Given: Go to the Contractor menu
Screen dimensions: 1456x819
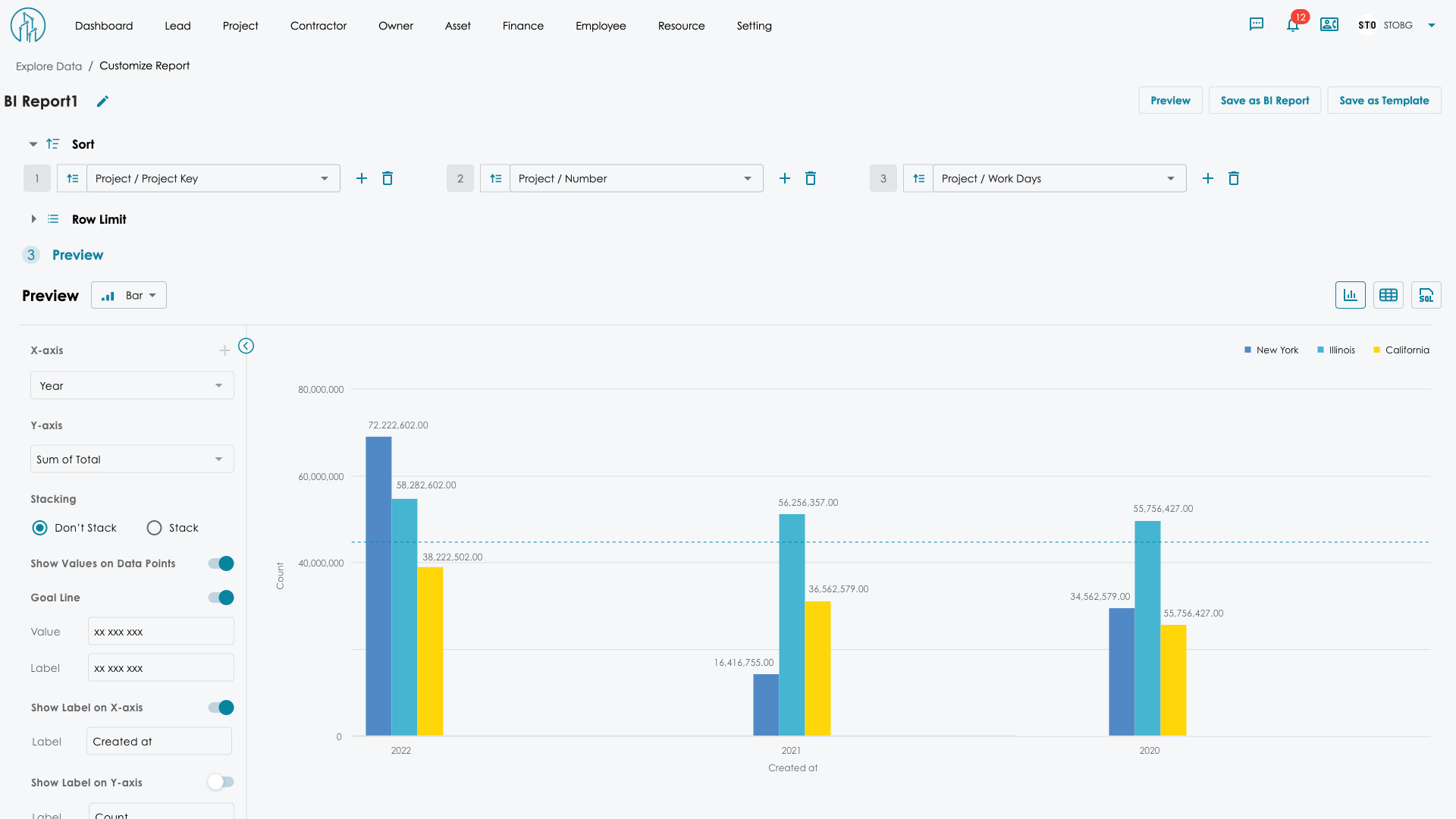Looking at the screenshot, I should [x=318, y=26].
